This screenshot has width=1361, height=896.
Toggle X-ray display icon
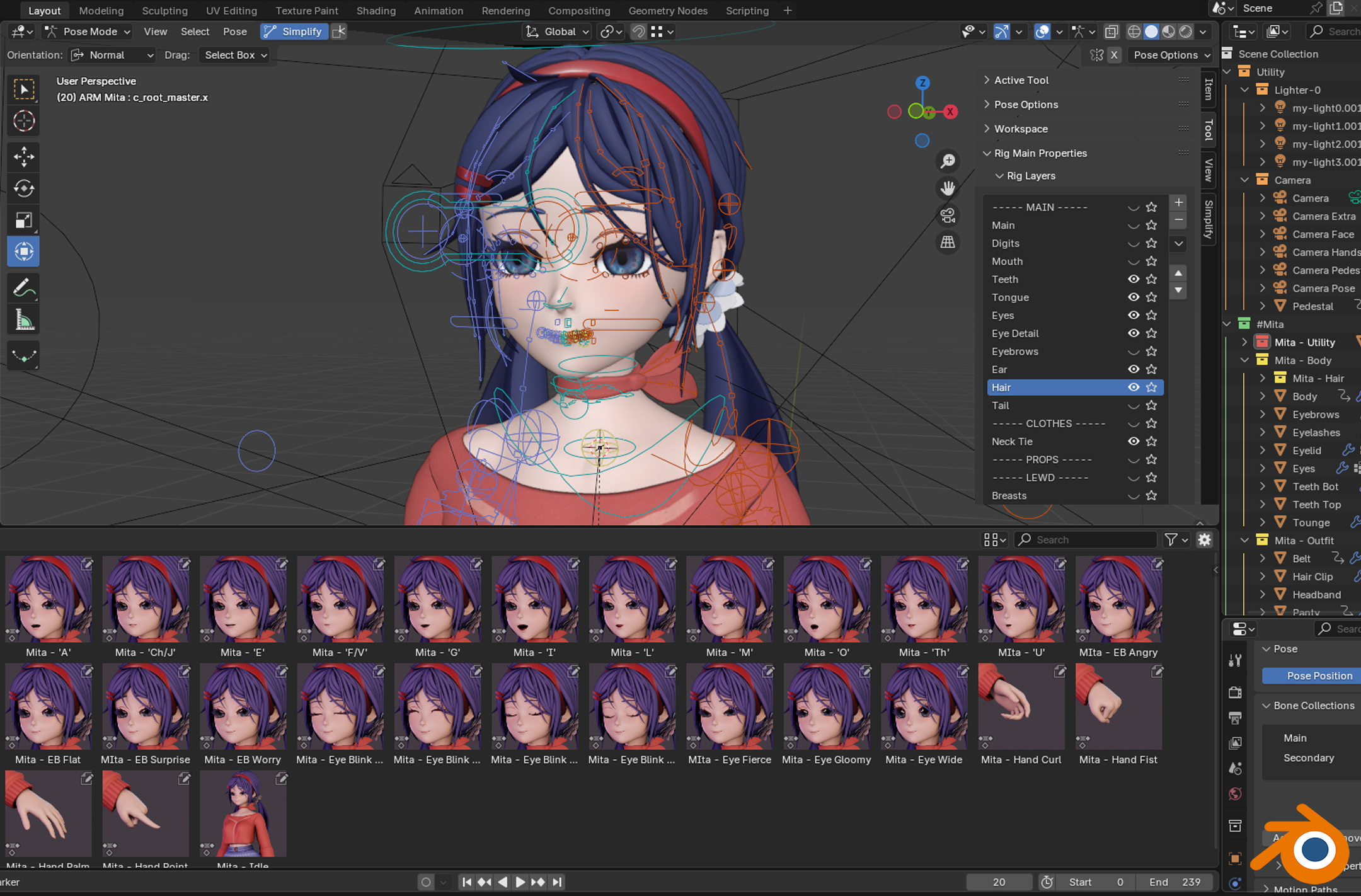(1111, 32)
